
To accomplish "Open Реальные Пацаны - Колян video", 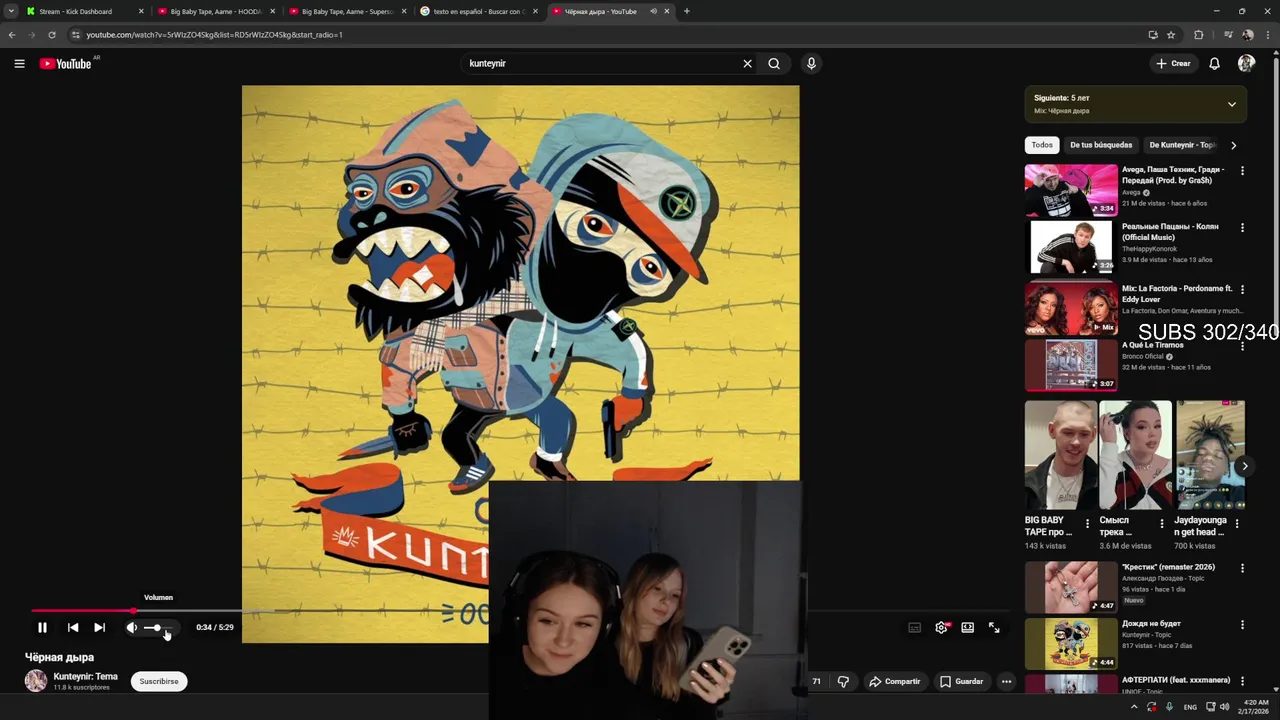I will coord(1071,247).
